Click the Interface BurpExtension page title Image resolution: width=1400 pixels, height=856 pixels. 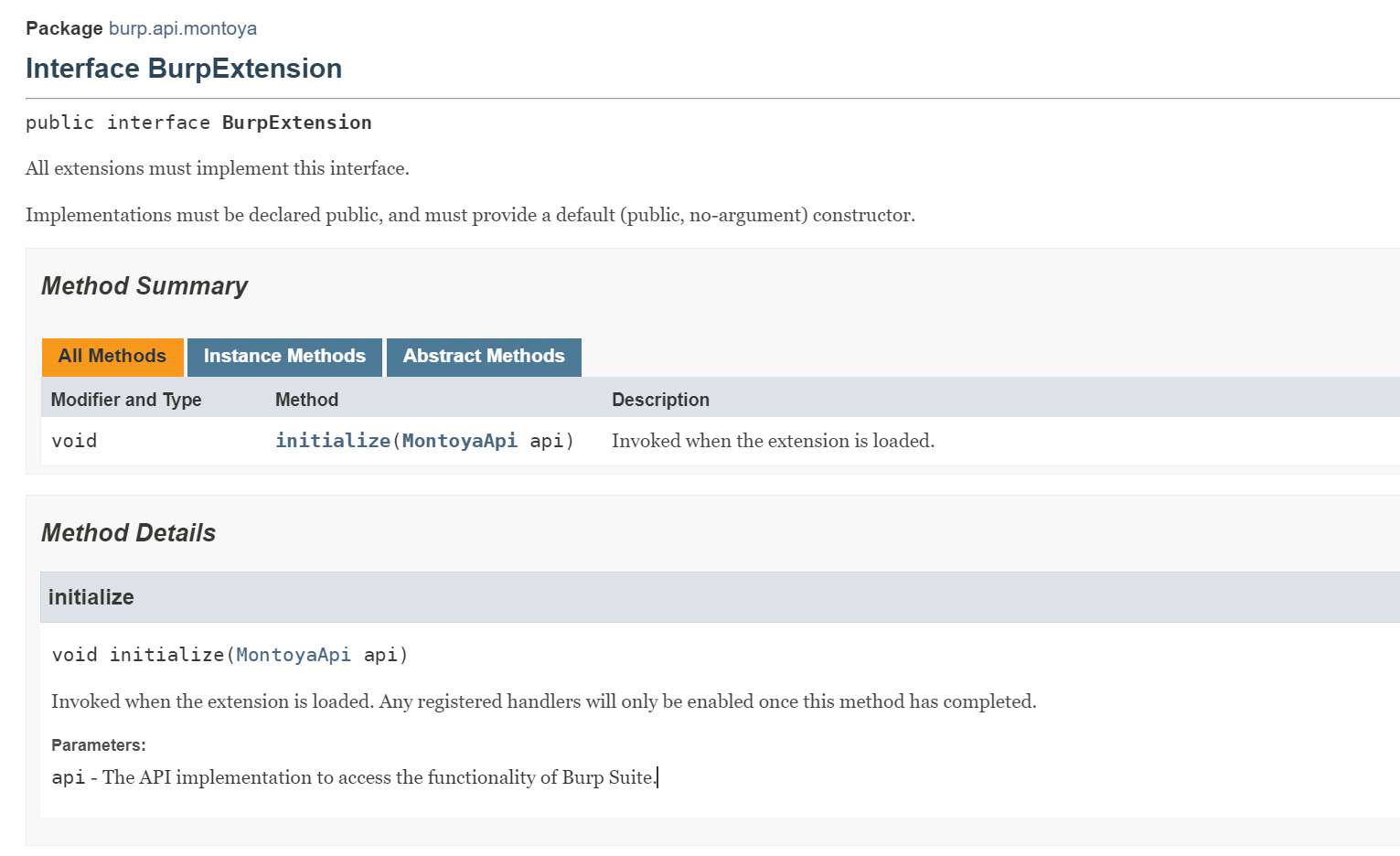point(184,69)
